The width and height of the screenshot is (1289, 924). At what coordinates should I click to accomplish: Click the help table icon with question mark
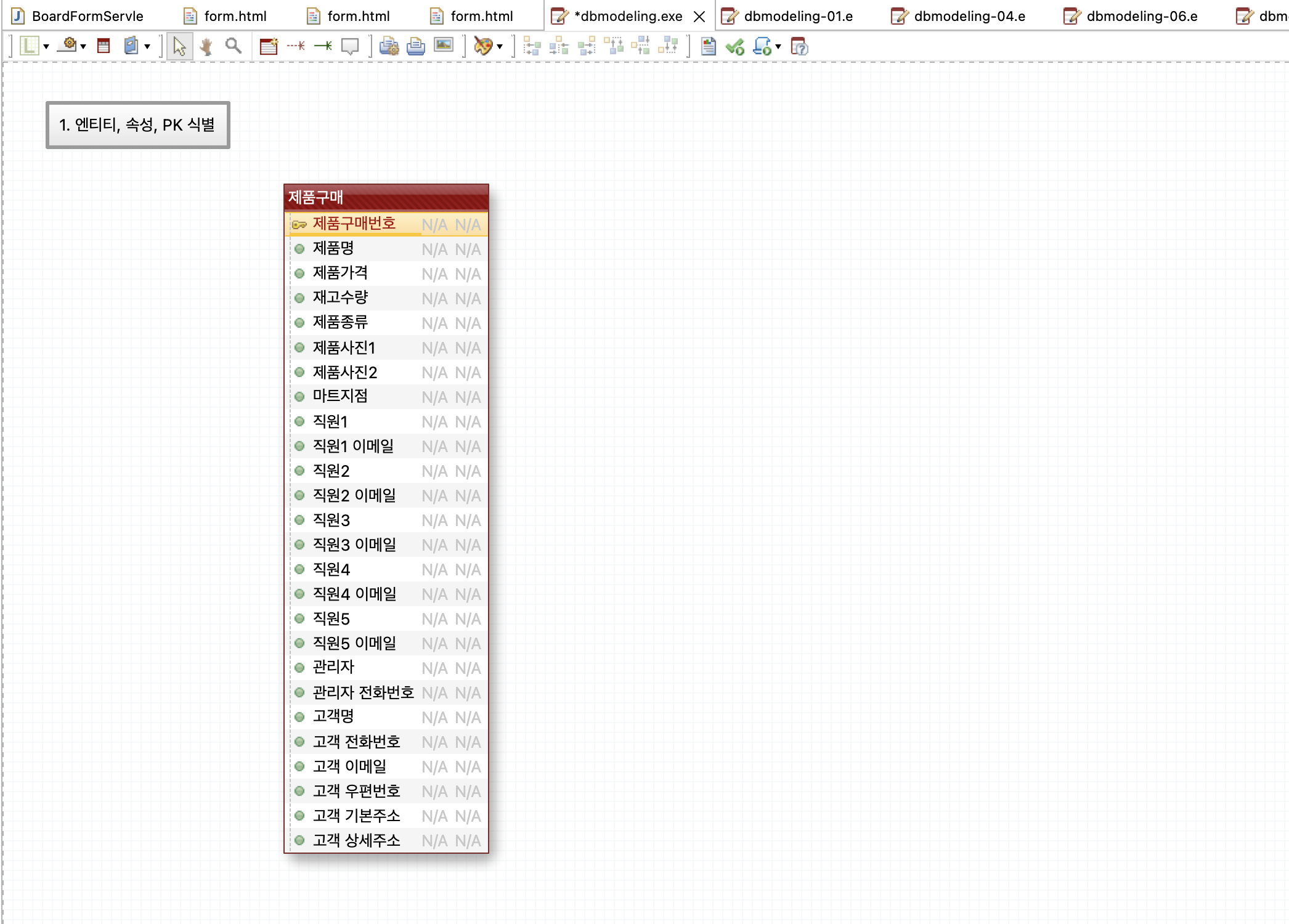799,46
